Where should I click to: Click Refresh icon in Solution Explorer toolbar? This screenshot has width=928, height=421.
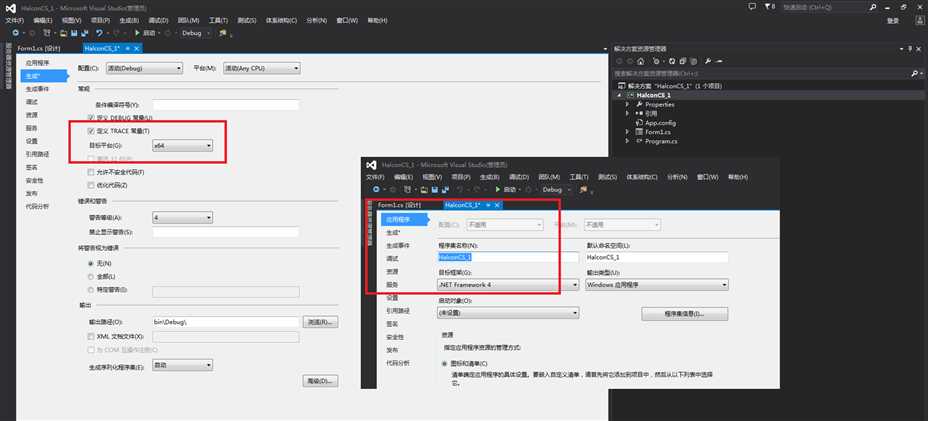(672, 61)
